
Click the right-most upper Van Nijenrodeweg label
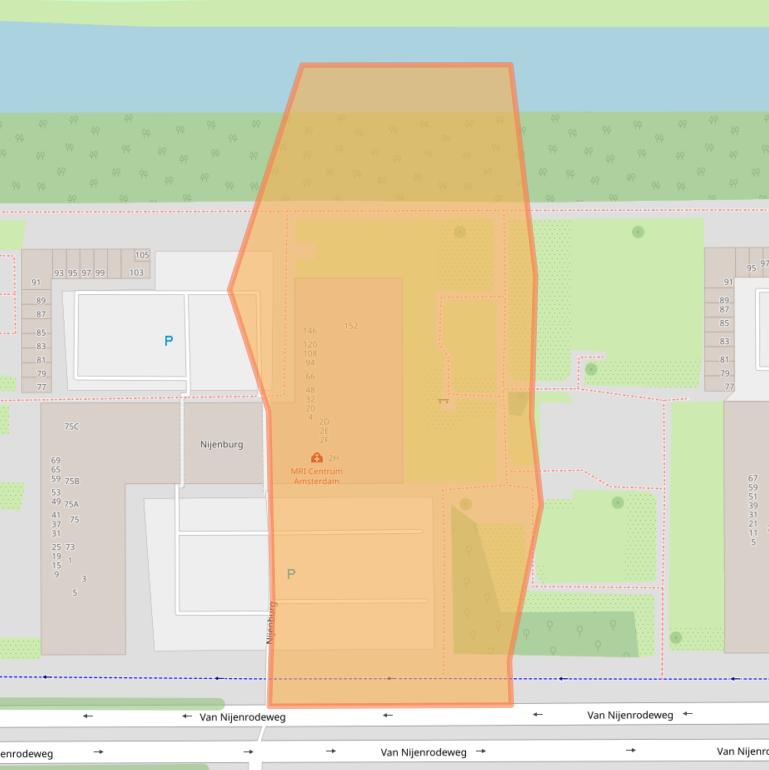[629, 715]
